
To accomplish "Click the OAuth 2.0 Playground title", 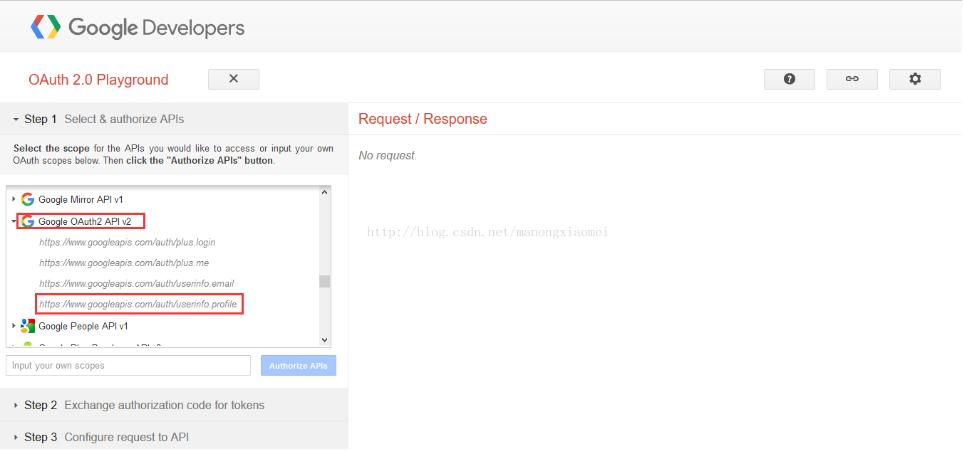I will (98, 80).
